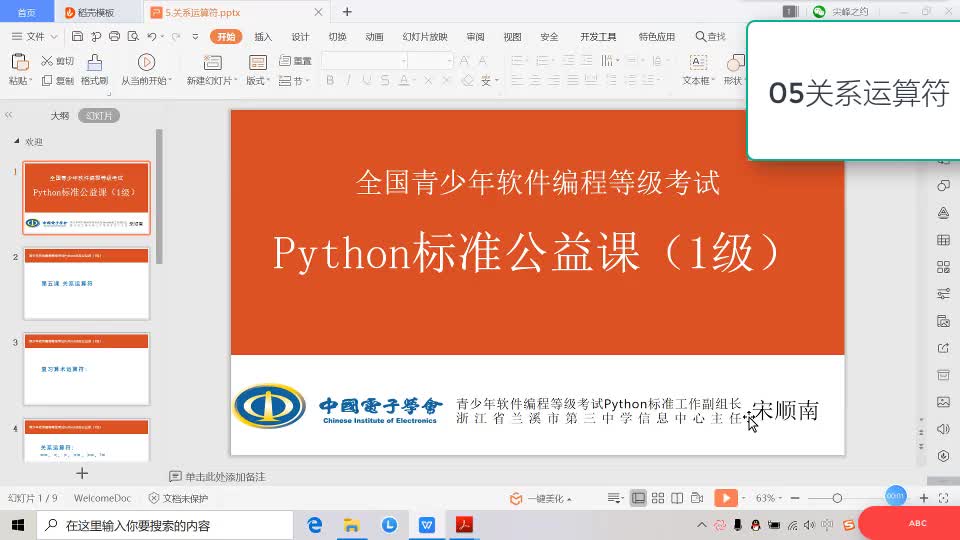The width and height of the screenshot is (960, 540).
Task: Click Cut (剪切) scissors button
Action: (58, 61)
